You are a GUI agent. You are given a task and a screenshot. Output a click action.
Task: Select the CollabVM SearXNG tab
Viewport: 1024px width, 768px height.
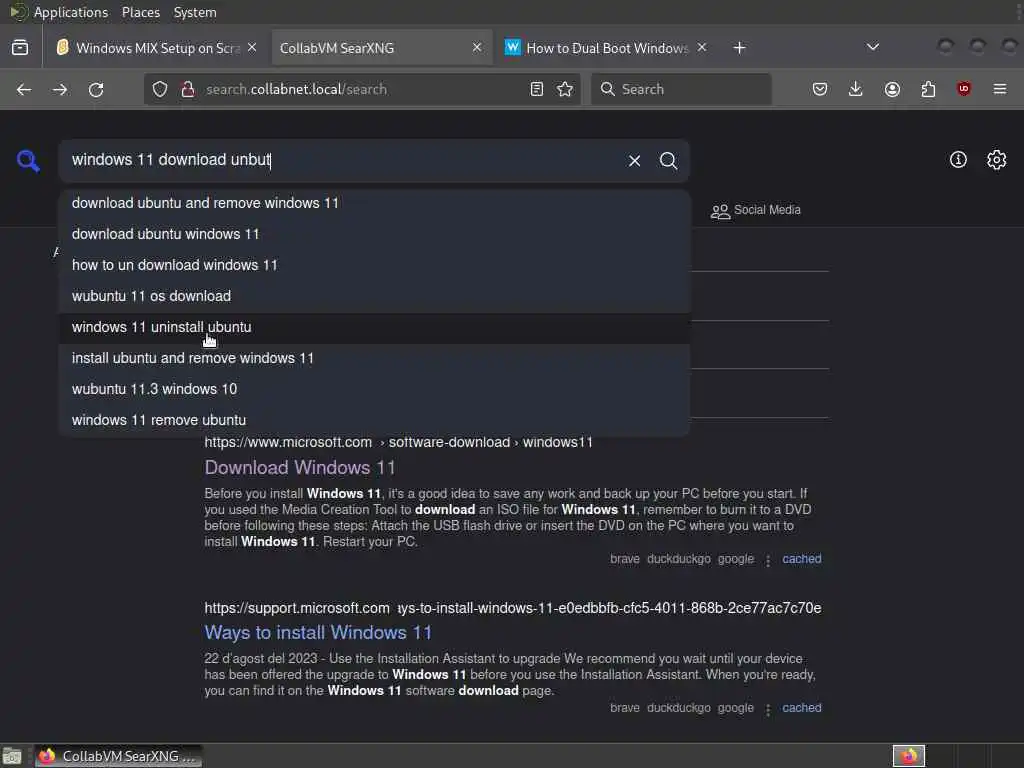381,48
